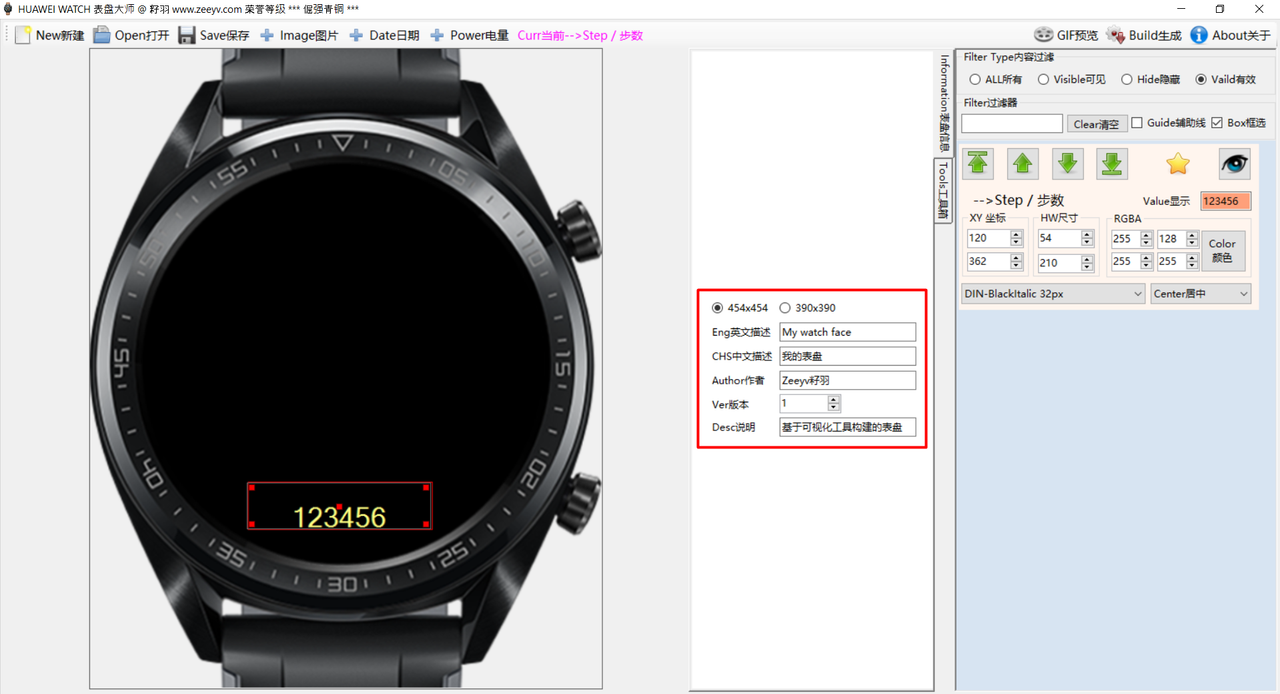This screenshot has width=1280, height=694.
Task: Open the Center居中 alignment dropdown
Action: pyautogui.click(x=1201, y=294)
